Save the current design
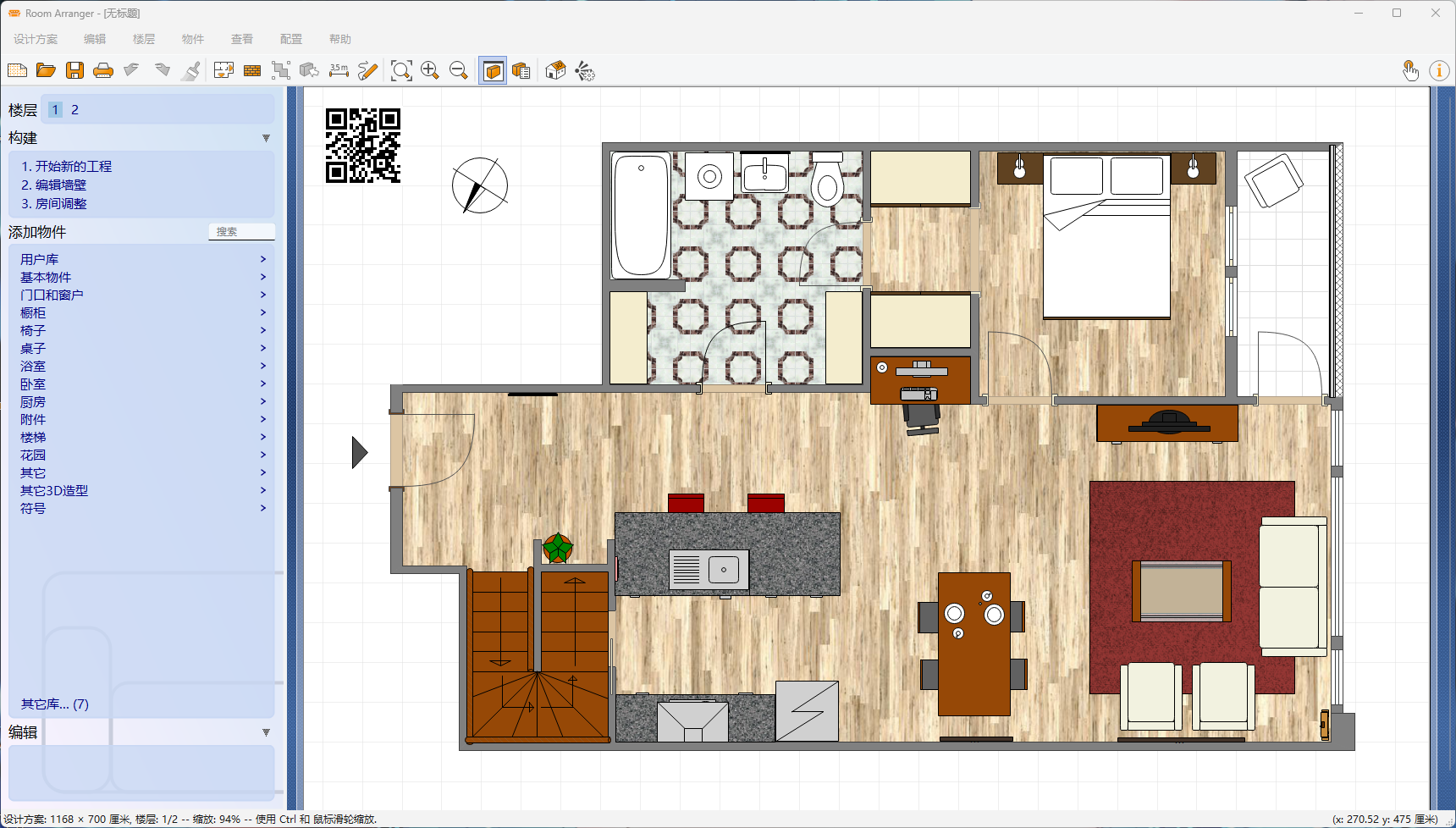Viewport: 1456px width, 828px height. (x=74, y=70)
